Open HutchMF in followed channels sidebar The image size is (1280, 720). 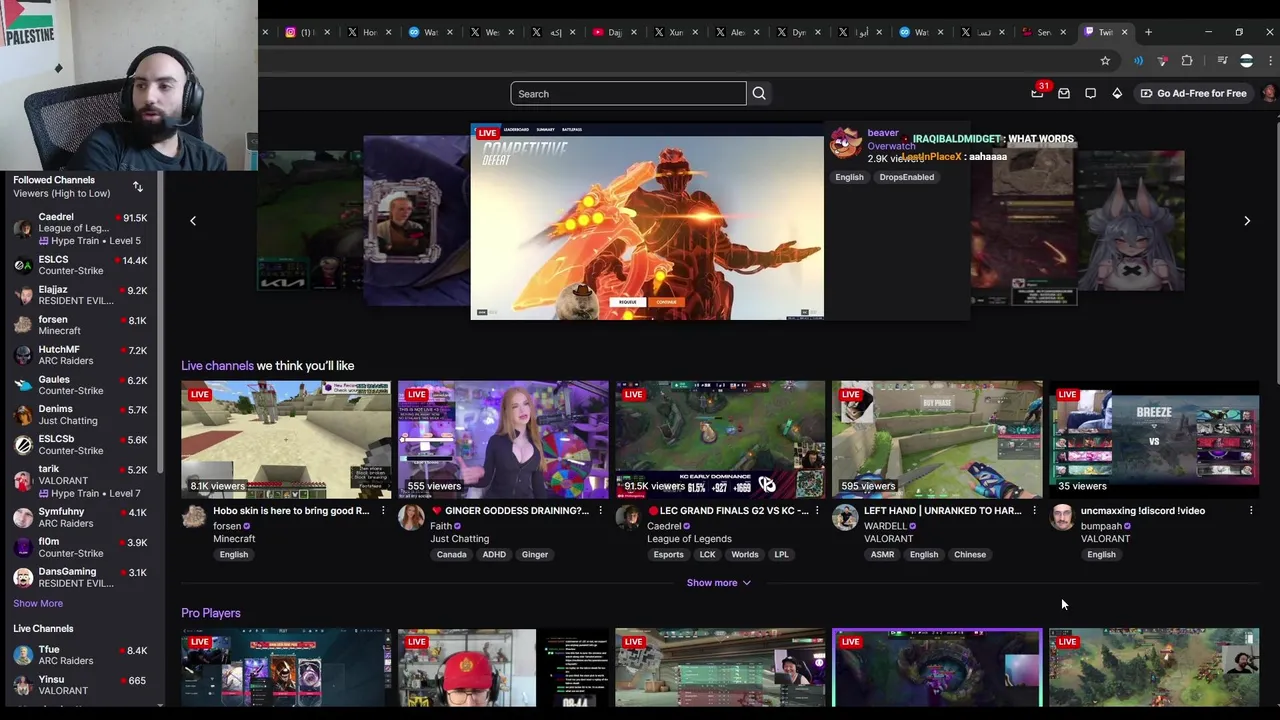[82, 355]
